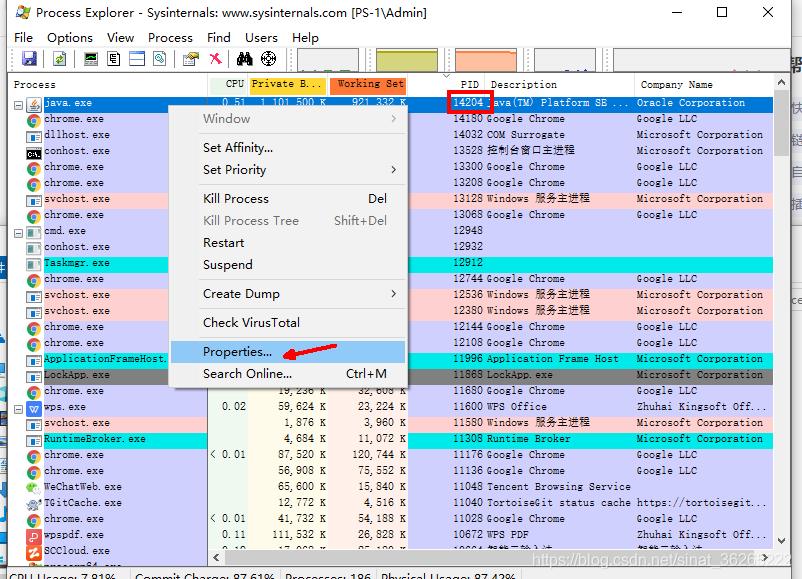This screenshot has height=579, width=802.
Task: Open the Help menu
Action: coord(305,38)
